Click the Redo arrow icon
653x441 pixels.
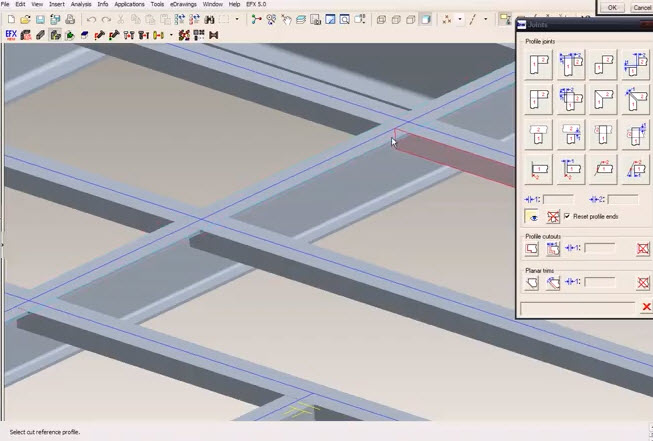pyautogui.click(x=106, y=20)
